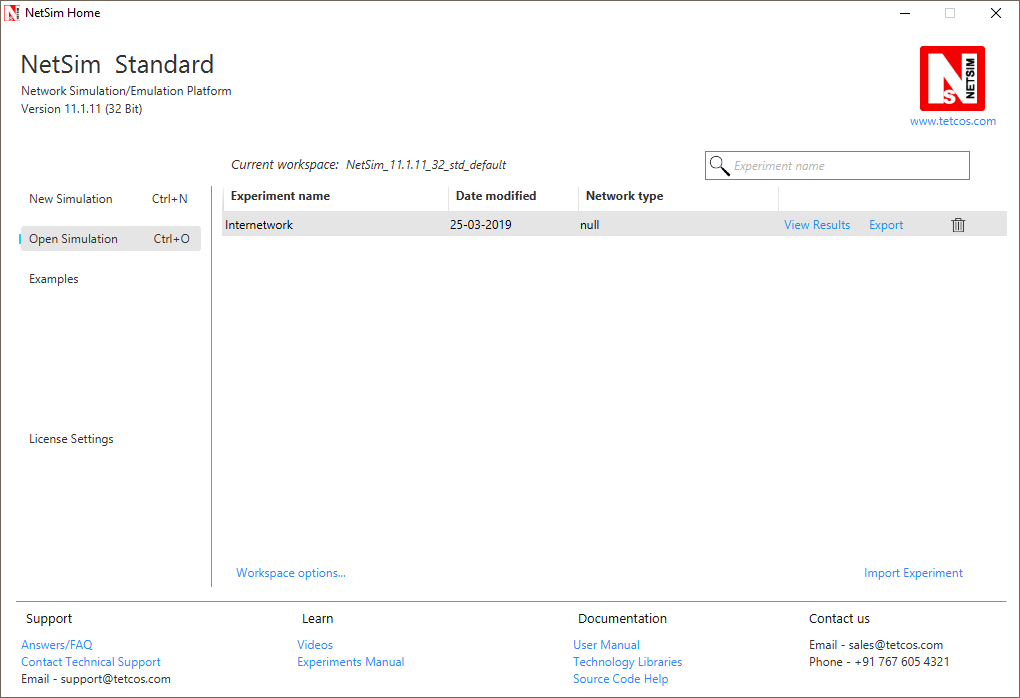1020x698 pixels.
Task: Click the null network type cell
Action: pyautogui.click(x=589, y=225)
